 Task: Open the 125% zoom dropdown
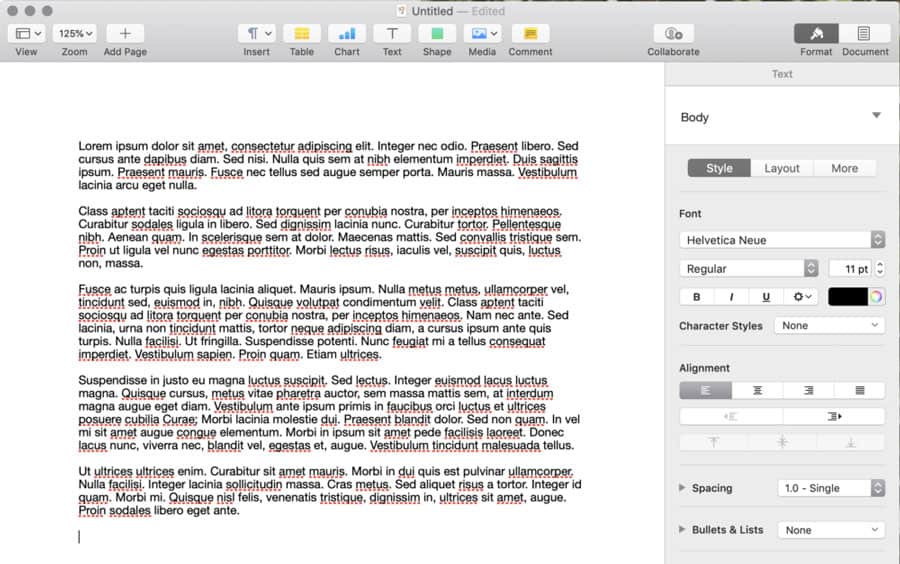click(75, 34)
